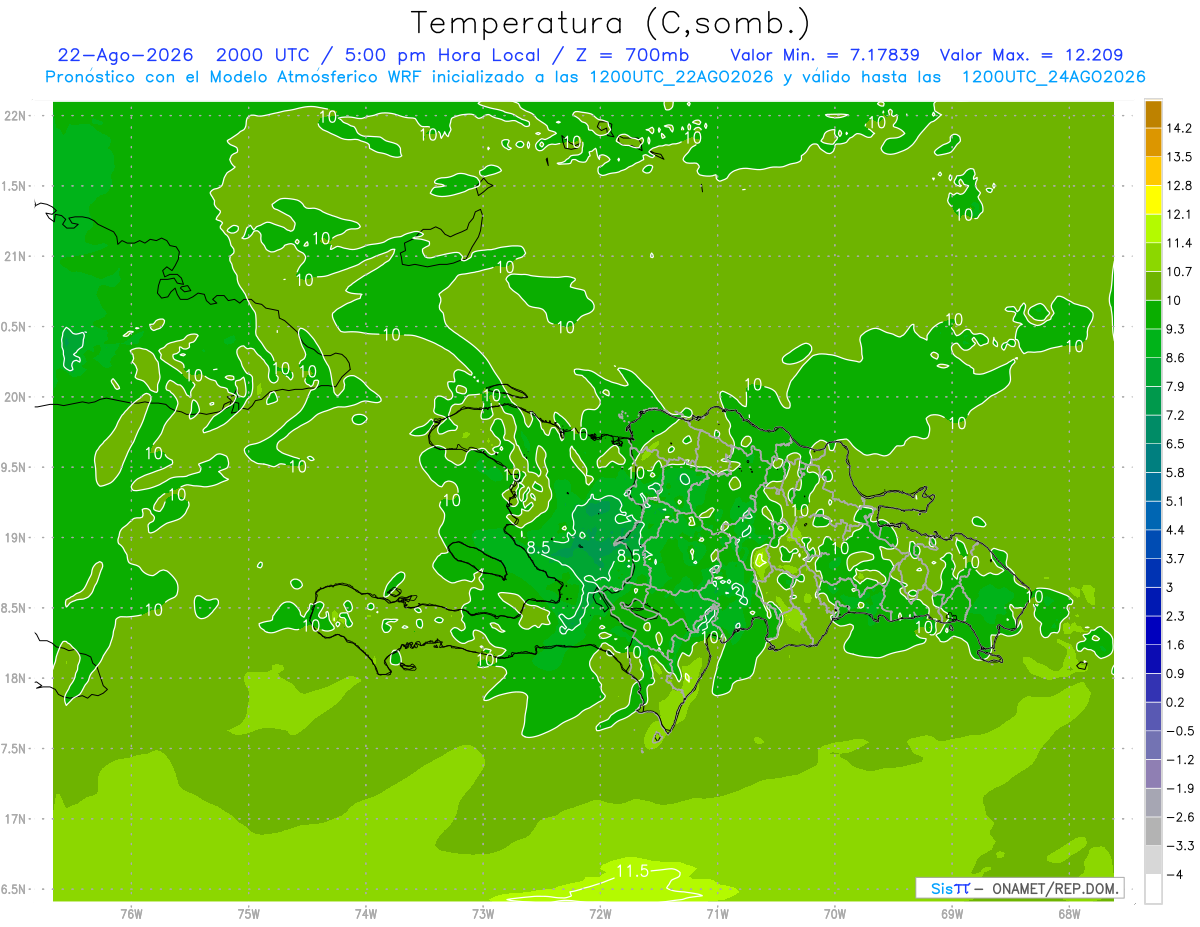Click the 21N latitude axis label
1200x927 pixels.
[15, 256]
